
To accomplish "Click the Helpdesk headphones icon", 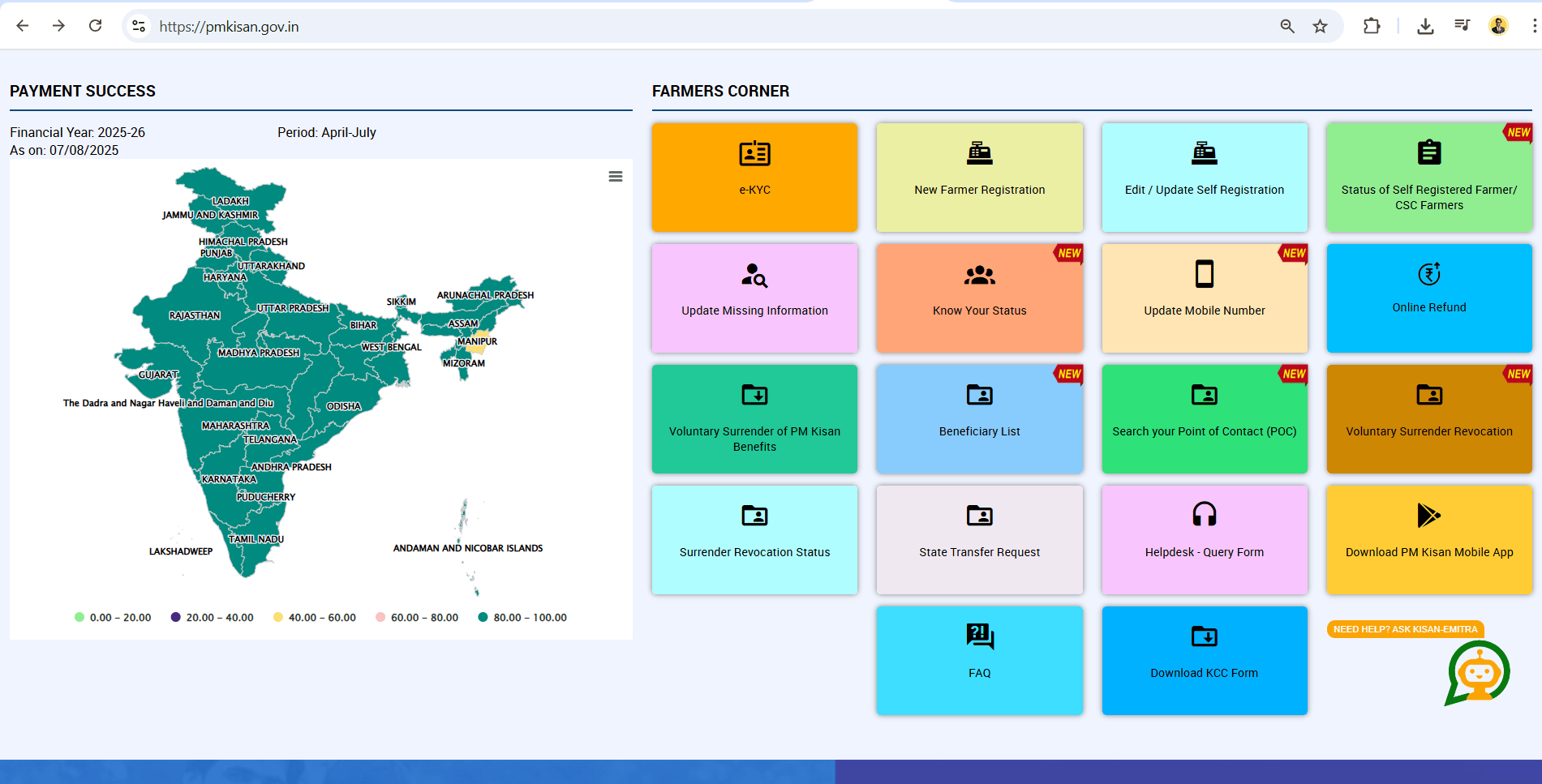I will 1204,515.
